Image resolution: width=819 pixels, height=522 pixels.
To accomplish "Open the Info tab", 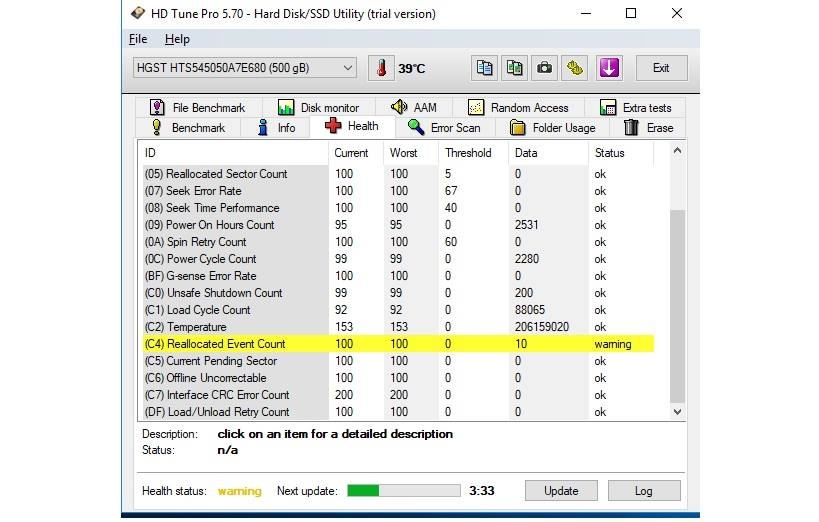I will pyautogui.click(x=276, y=127).
